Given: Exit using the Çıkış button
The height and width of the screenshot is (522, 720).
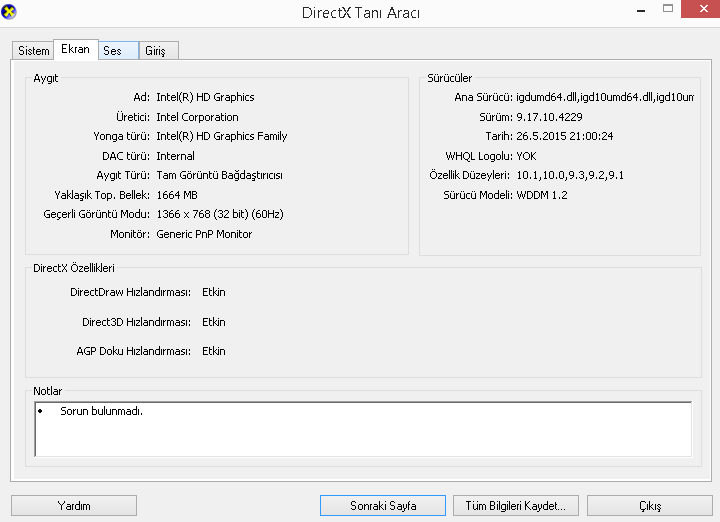Looking at the screenshot, I should pos(649,505).
